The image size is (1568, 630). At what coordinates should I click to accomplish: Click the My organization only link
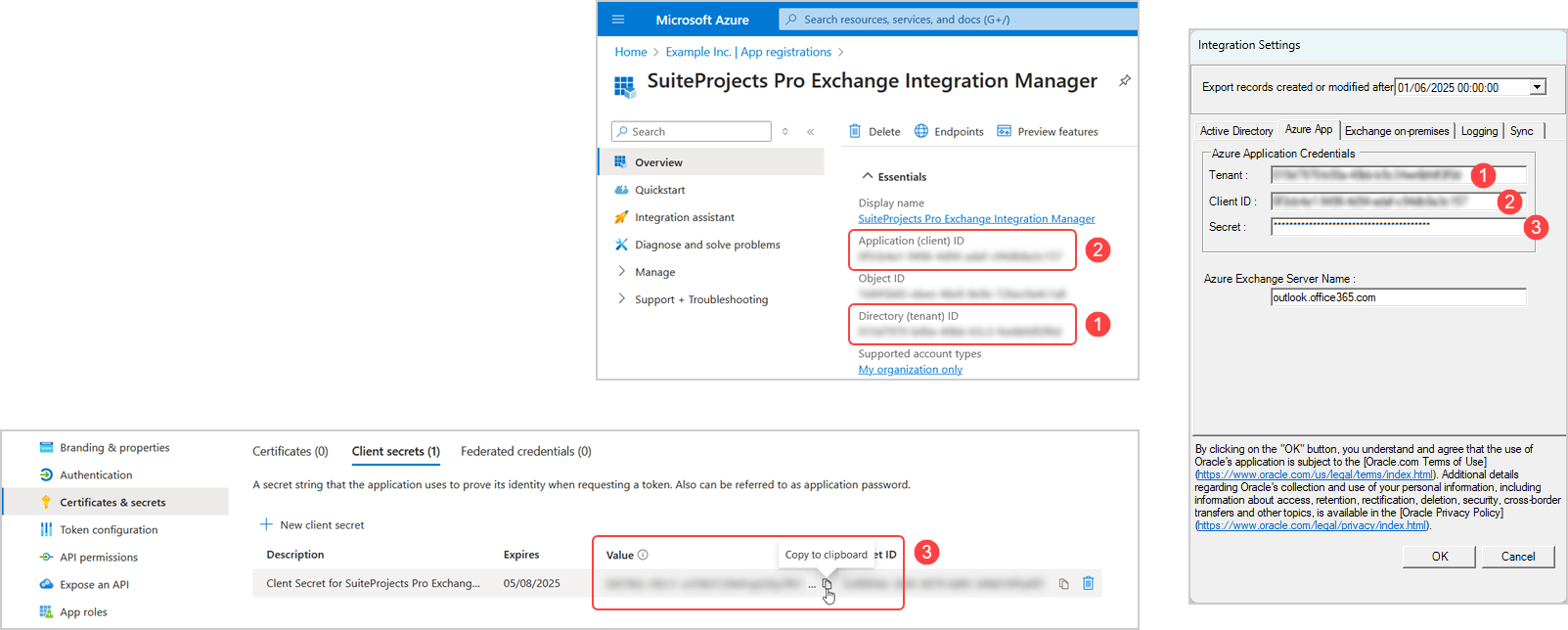pos(910,370)
